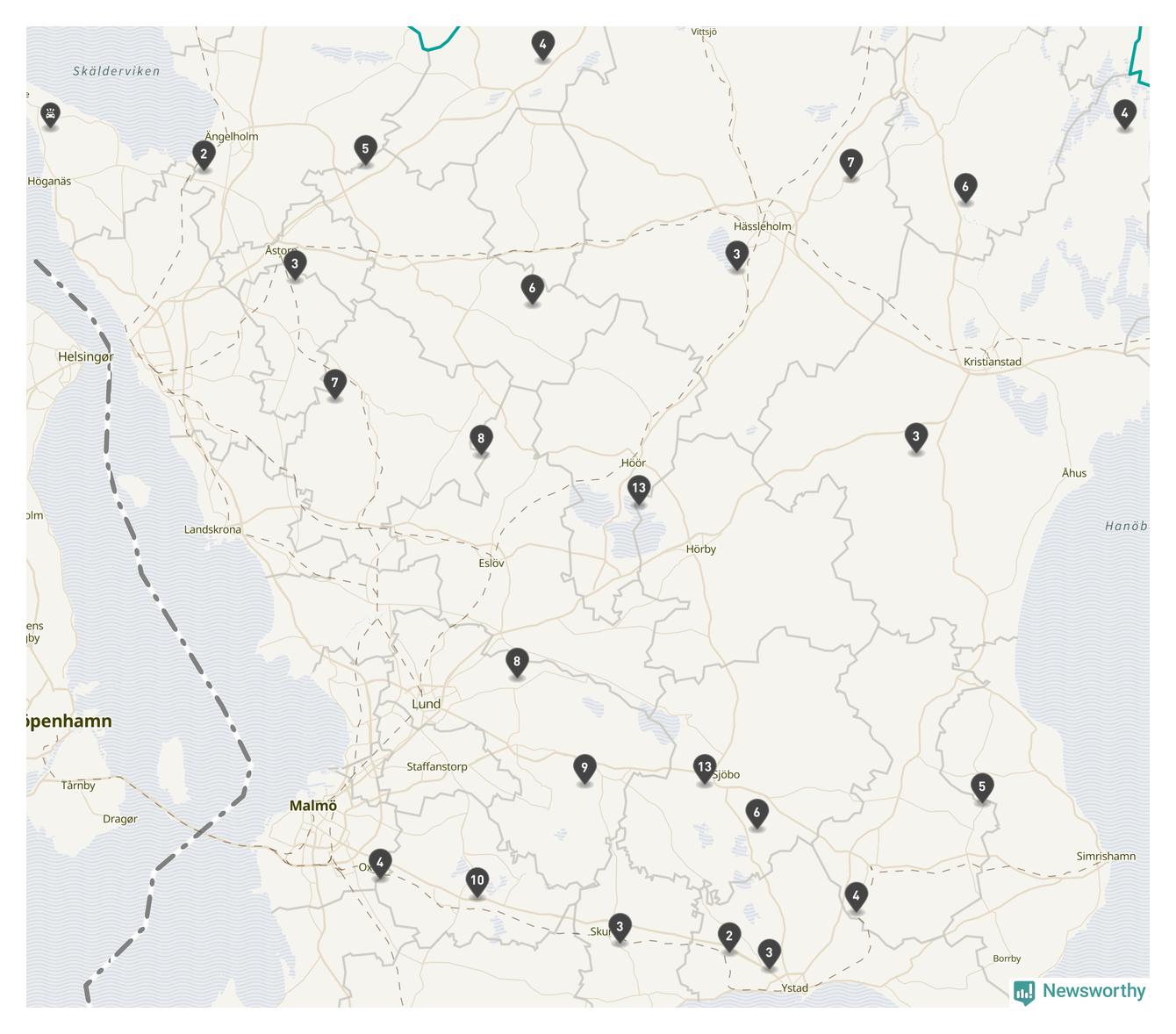This screenshot has height=1034, width=1176.
Task: Open the Newsworthy logo link
Action: [1080, 991]
